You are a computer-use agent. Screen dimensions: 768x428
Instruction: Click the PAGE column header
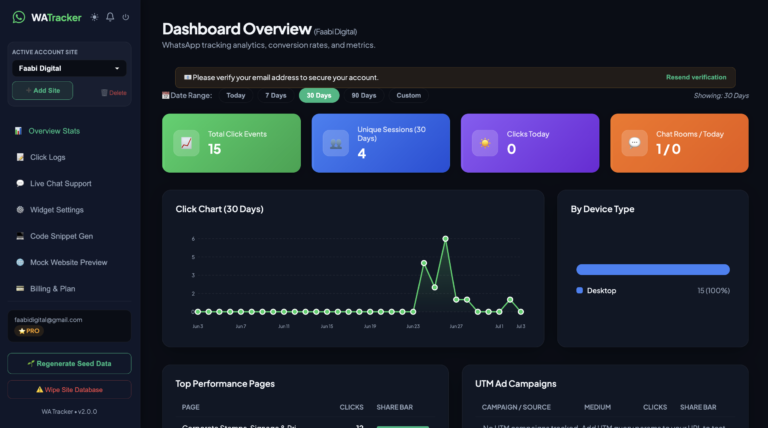[x=191, y=407]
